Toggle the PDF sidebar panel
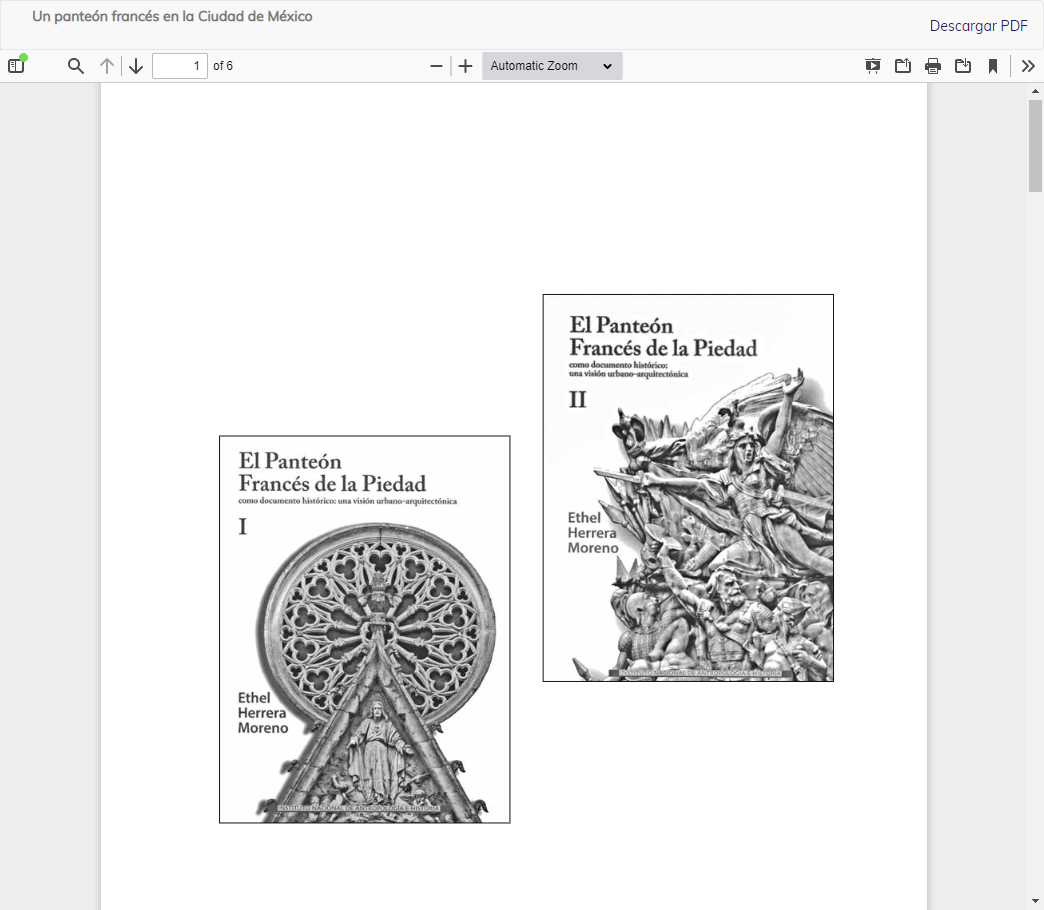Screen dimensions: 1044x910 16,66
